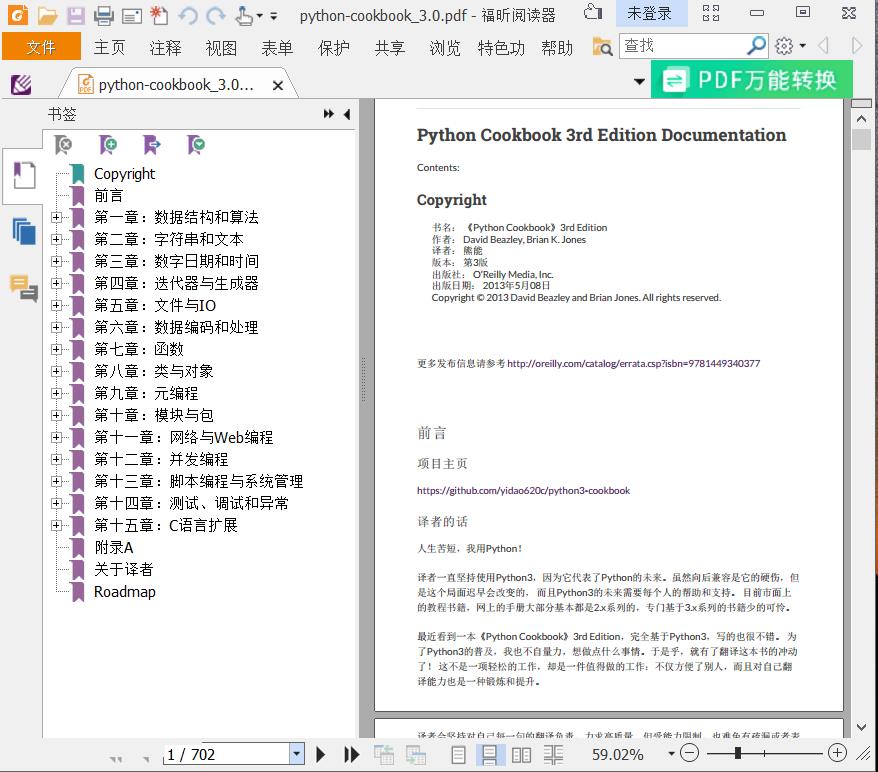Expand 第一章：数据结构和算法 bookmark
Viewport: 878px width, 772px height.
[x=57, y=217]
